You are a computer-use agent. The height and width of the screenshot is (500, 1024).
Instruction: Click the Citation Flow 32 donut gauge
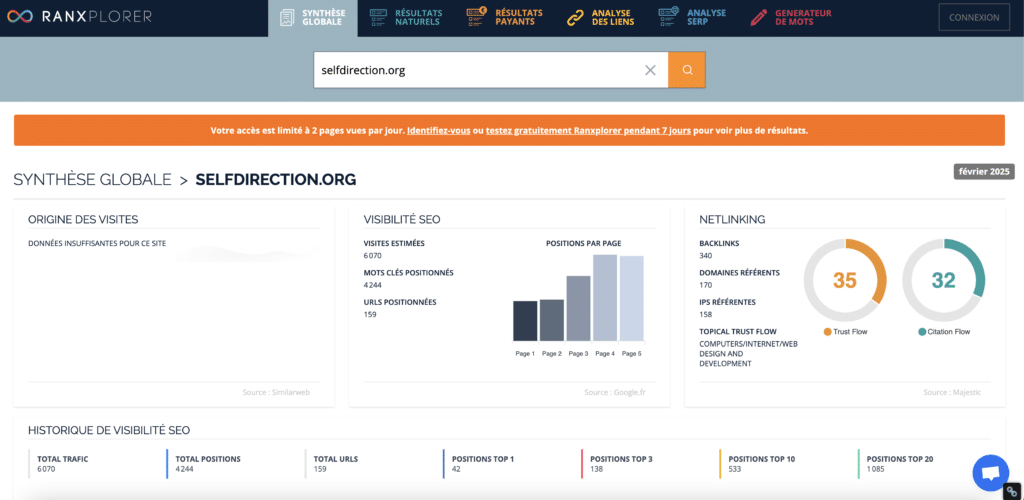coord(943,280)
